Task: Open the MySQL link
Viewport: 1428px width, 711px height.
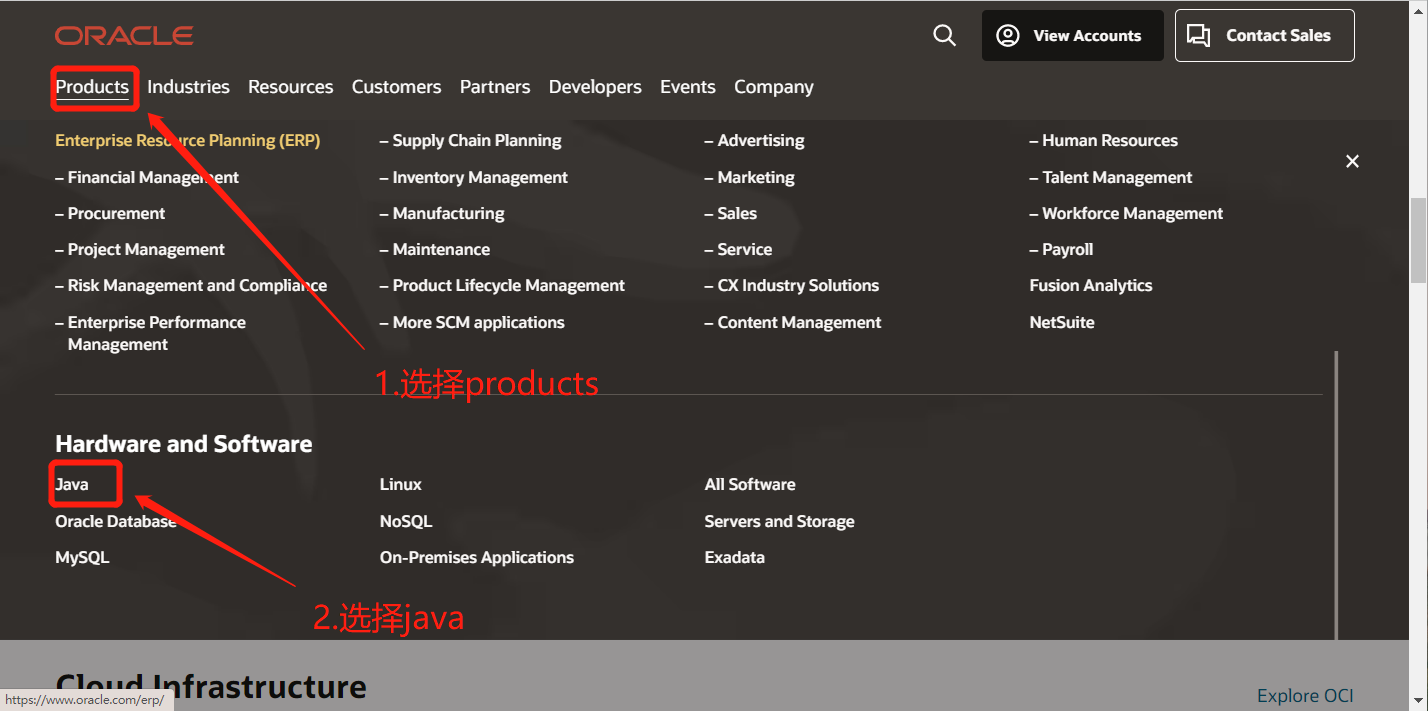Action: (x=82, y=558)
